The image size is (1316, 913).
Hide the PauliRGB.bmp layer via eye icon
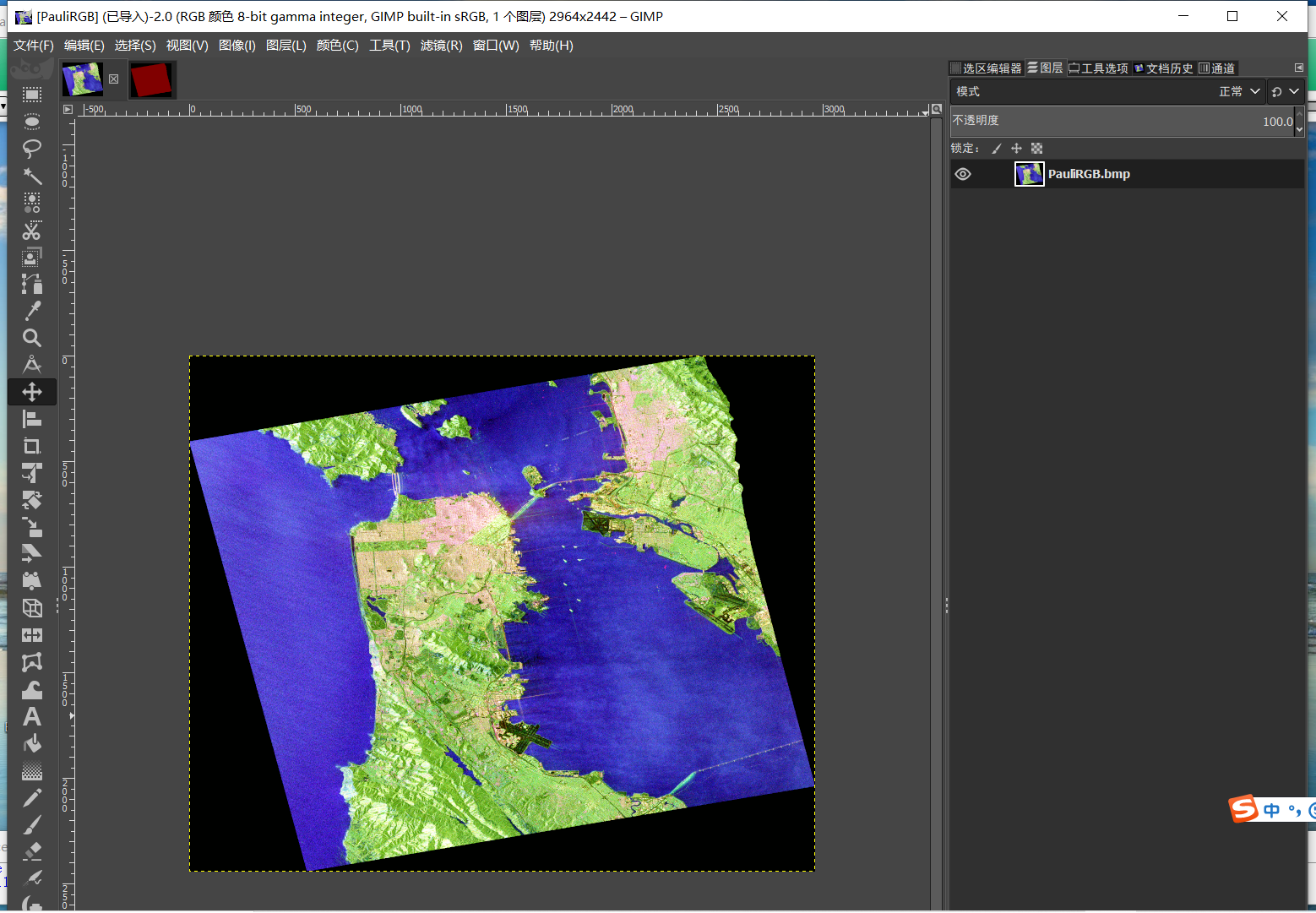tap(963, 174)
